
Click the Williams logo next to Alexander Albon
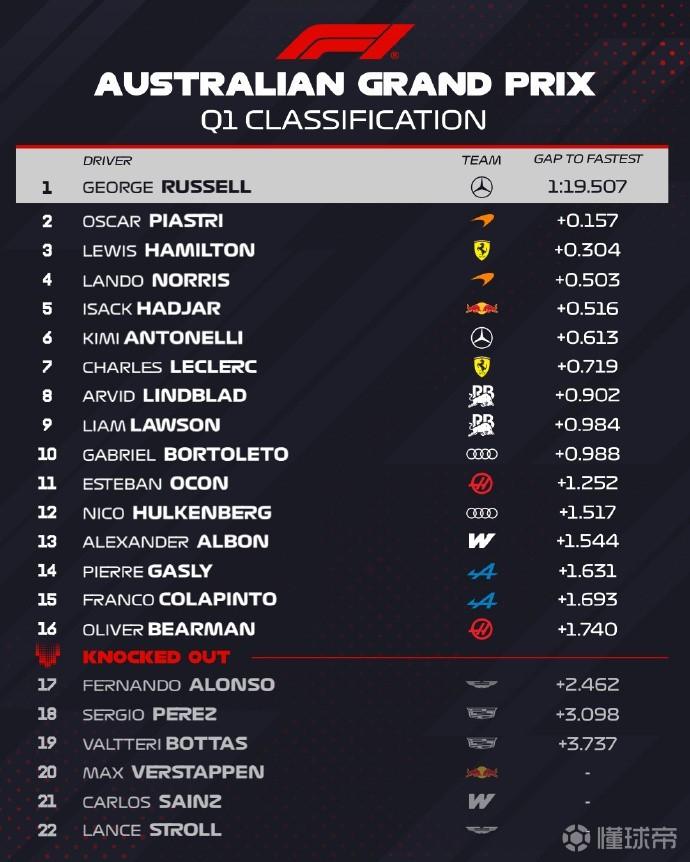481,542
